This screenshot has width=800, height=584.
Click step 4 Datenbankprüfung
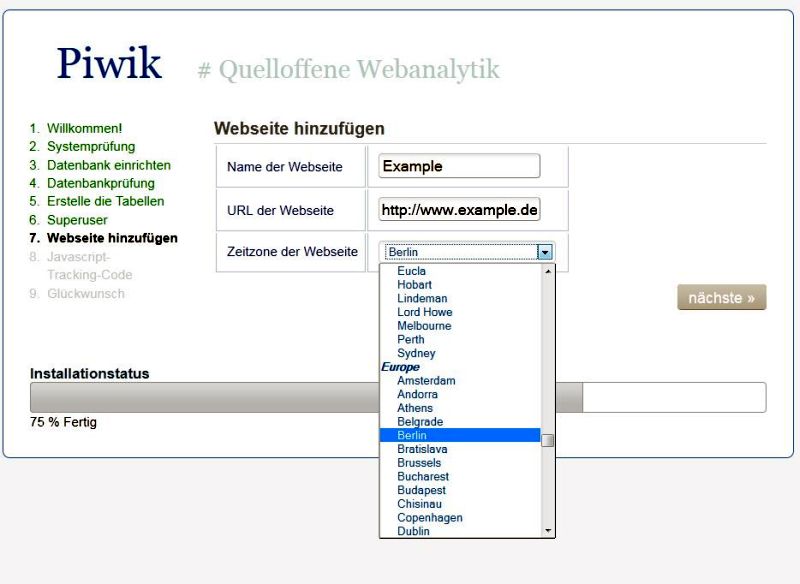101,184
